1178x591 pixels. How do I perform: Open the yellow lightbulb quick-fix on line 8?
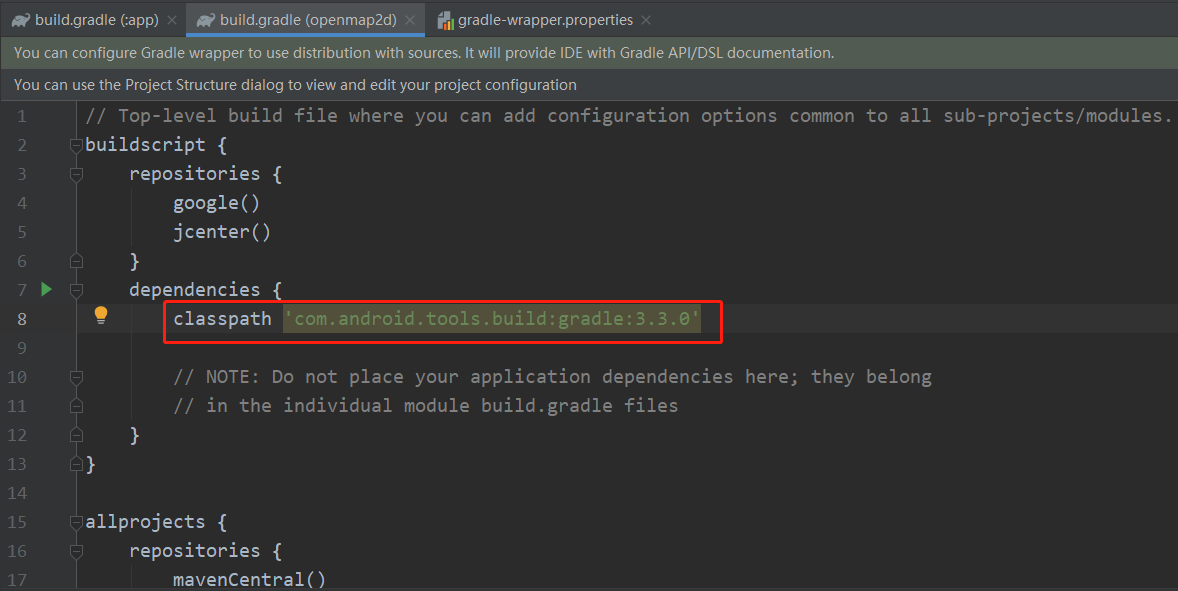(x=101, y=315)
